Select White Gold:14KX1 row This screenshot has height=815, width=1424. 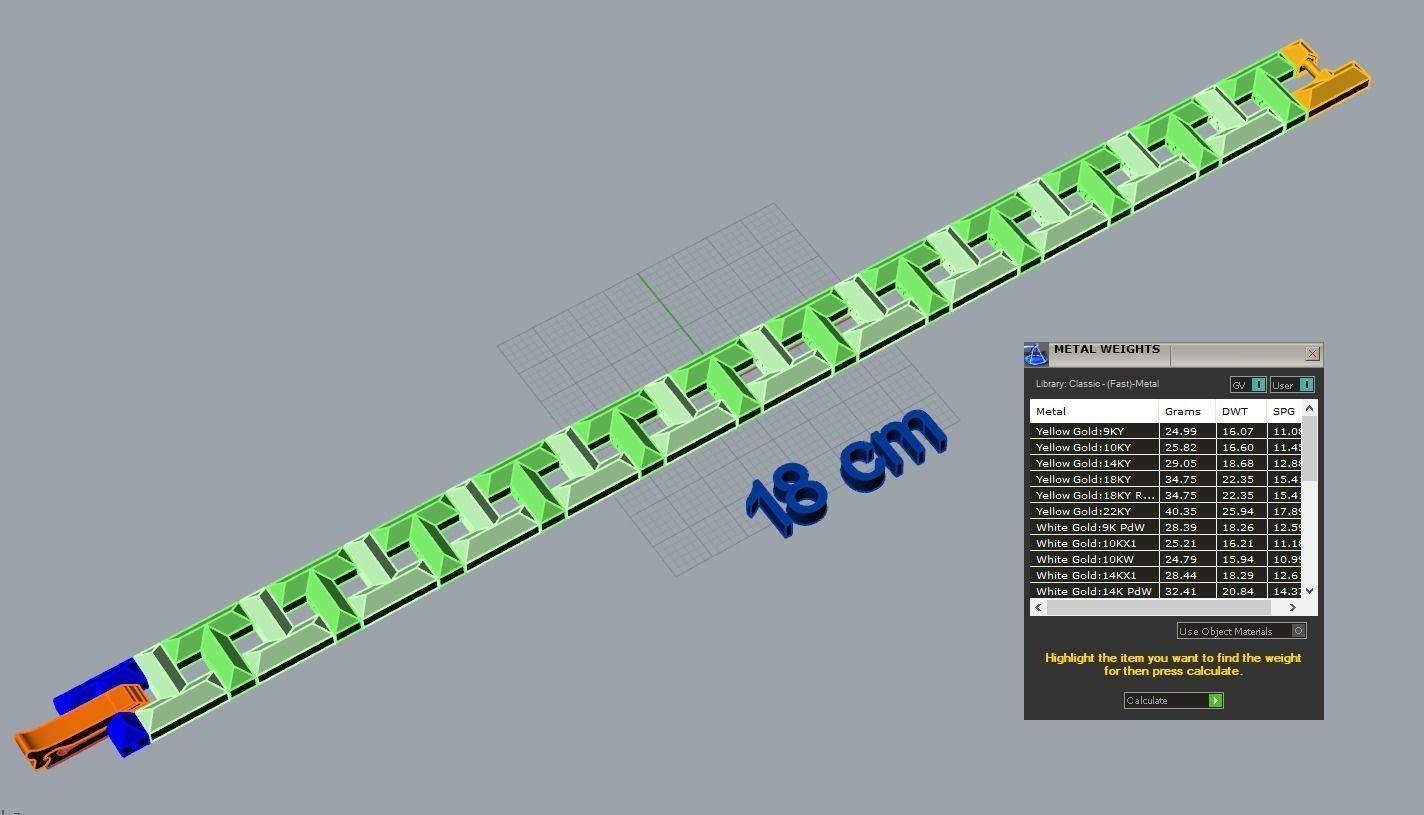pyautogui.click(x=1166, y=575)
